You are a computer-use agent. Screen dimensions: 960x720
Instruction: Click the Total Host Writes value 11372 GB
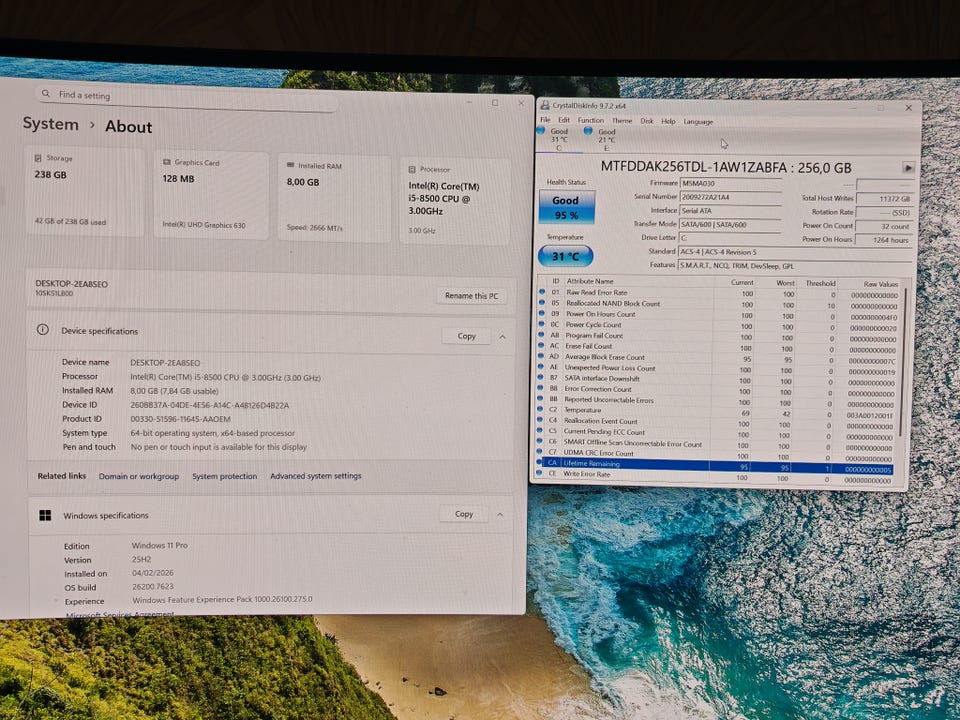coord(885,198)
